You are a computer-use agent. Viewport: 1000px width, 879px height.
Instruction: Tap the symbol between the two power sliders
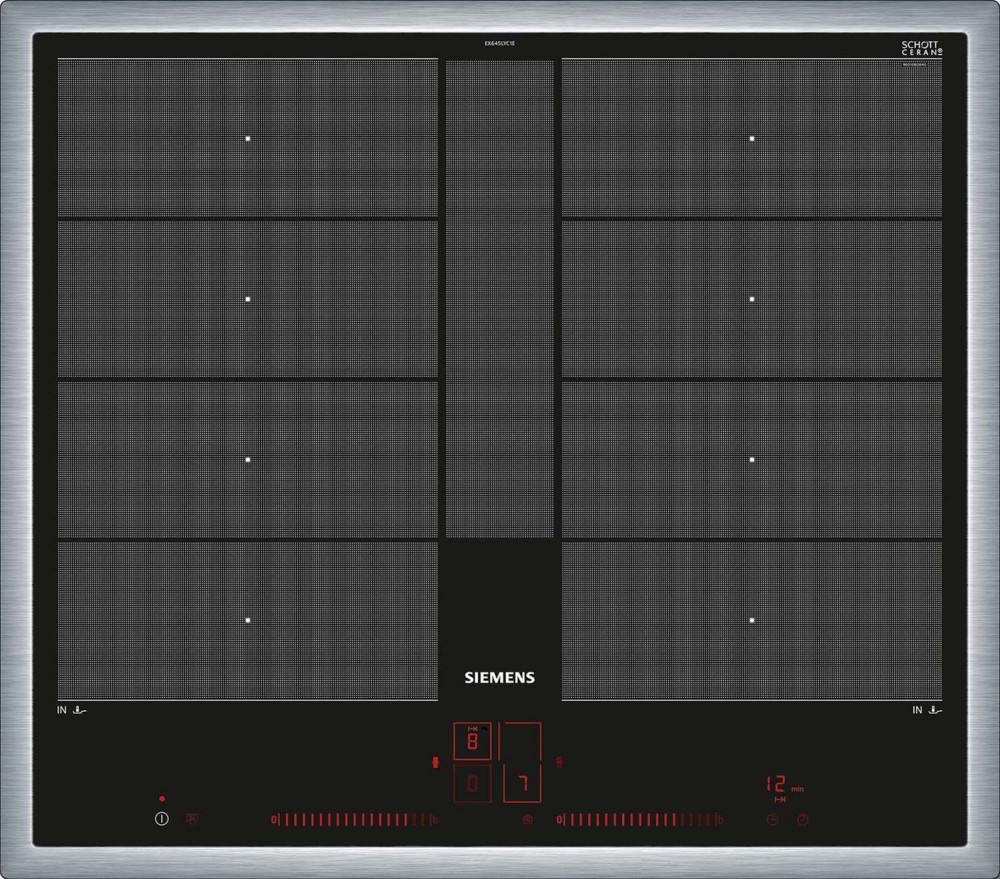pyautogui.click(x=527, y=820)
